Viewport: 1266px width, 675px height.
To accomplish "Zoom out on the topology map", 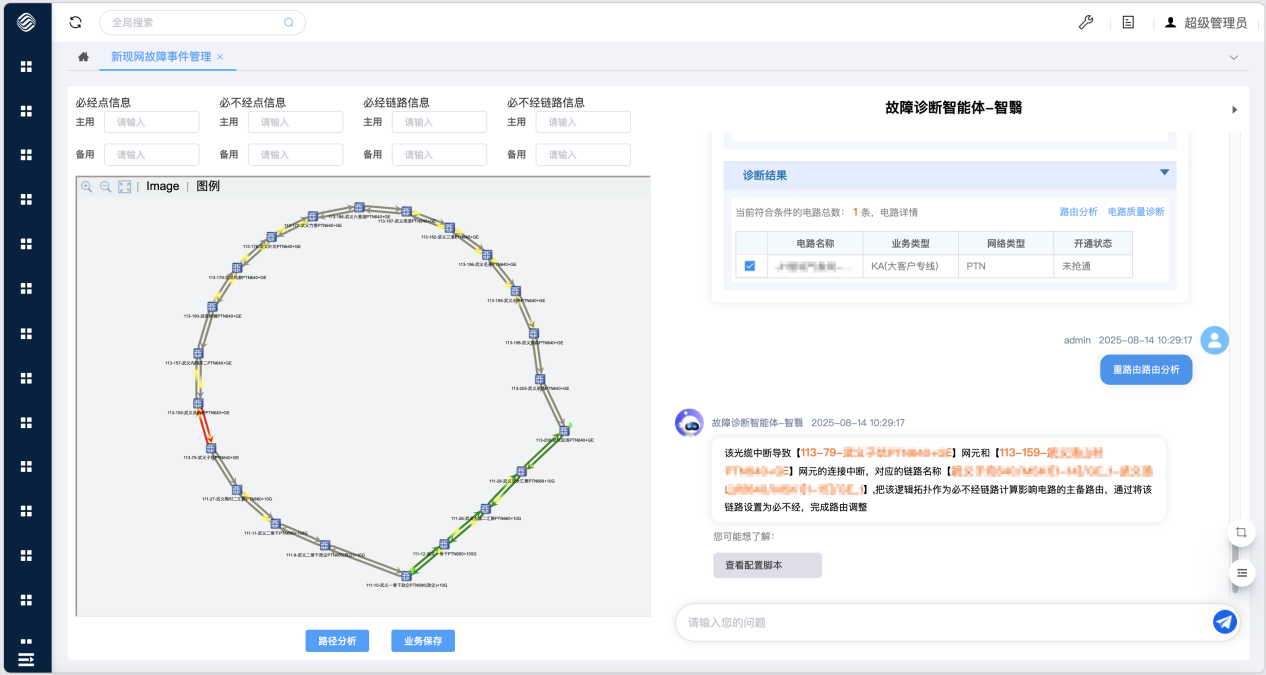I will click(104, 187).
